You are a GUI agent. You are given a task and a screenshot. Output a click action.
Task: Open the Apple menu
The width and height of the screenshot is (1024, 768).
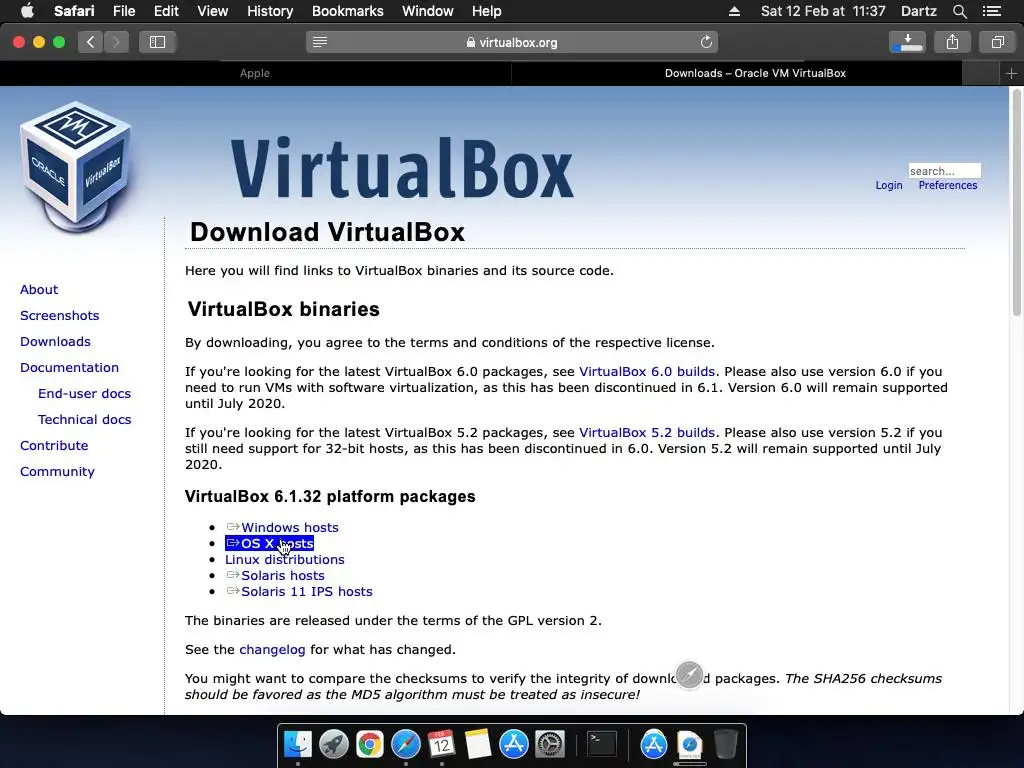click(27, 11)
